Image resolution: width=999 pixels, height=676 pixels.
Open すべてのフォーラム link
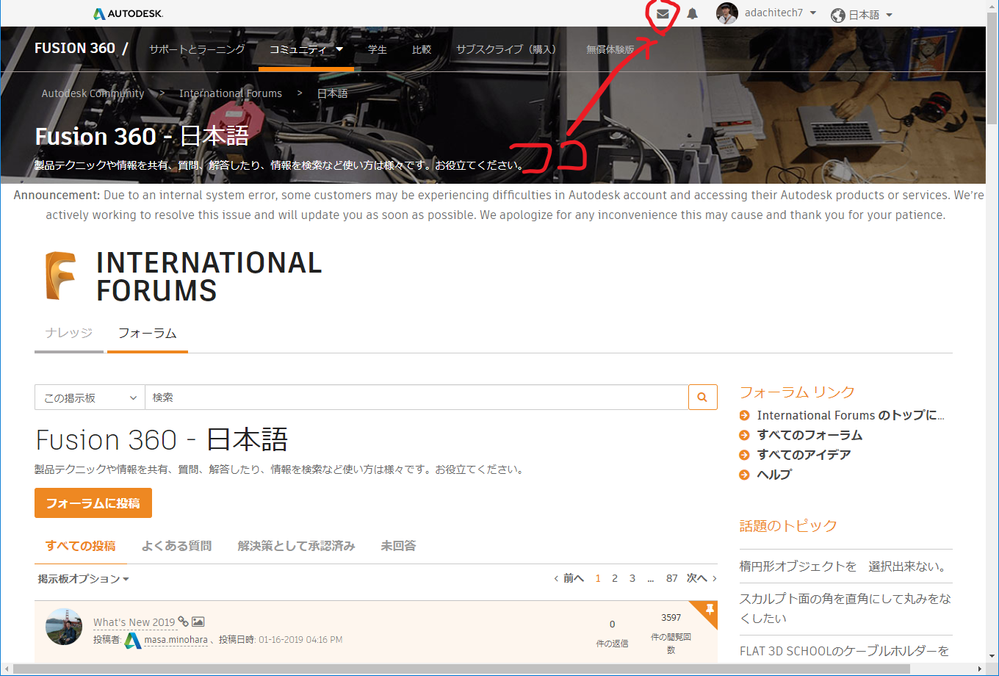point(809,435)
